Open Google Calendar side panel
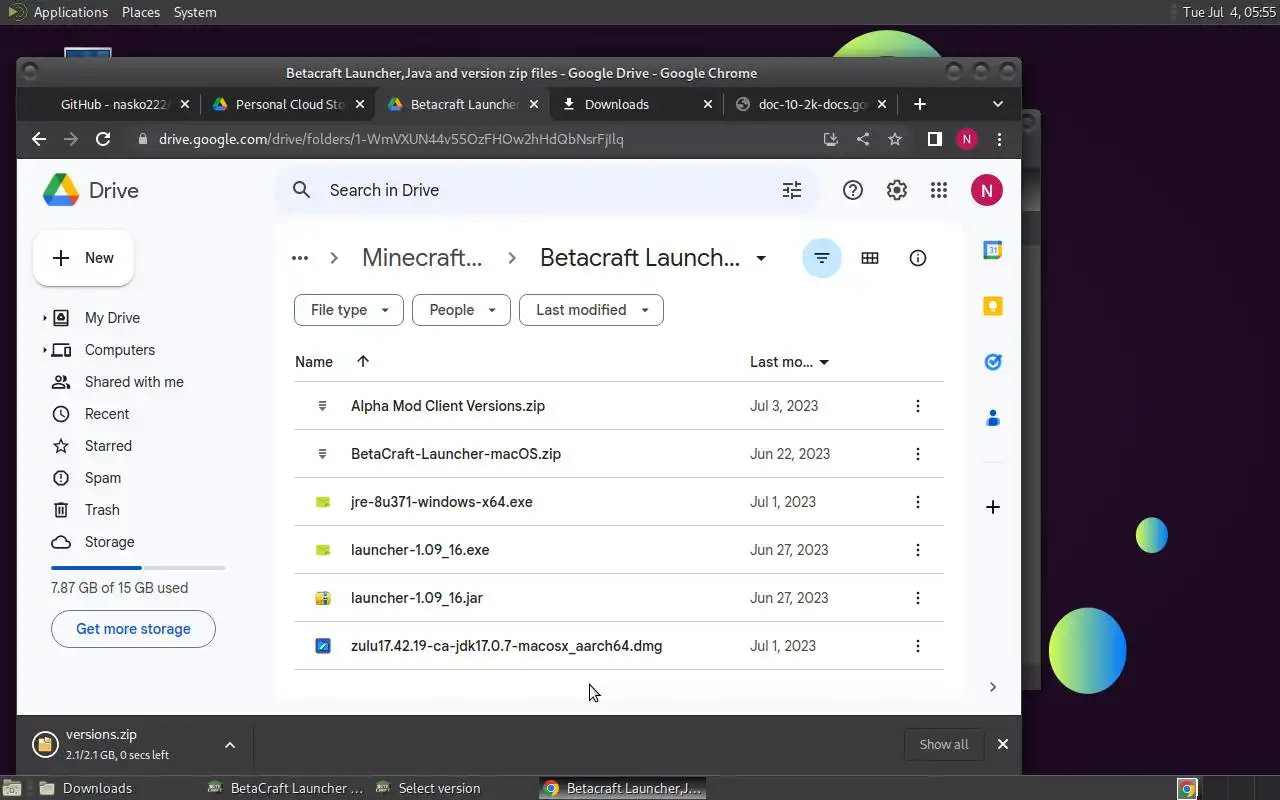 [993, 250]
